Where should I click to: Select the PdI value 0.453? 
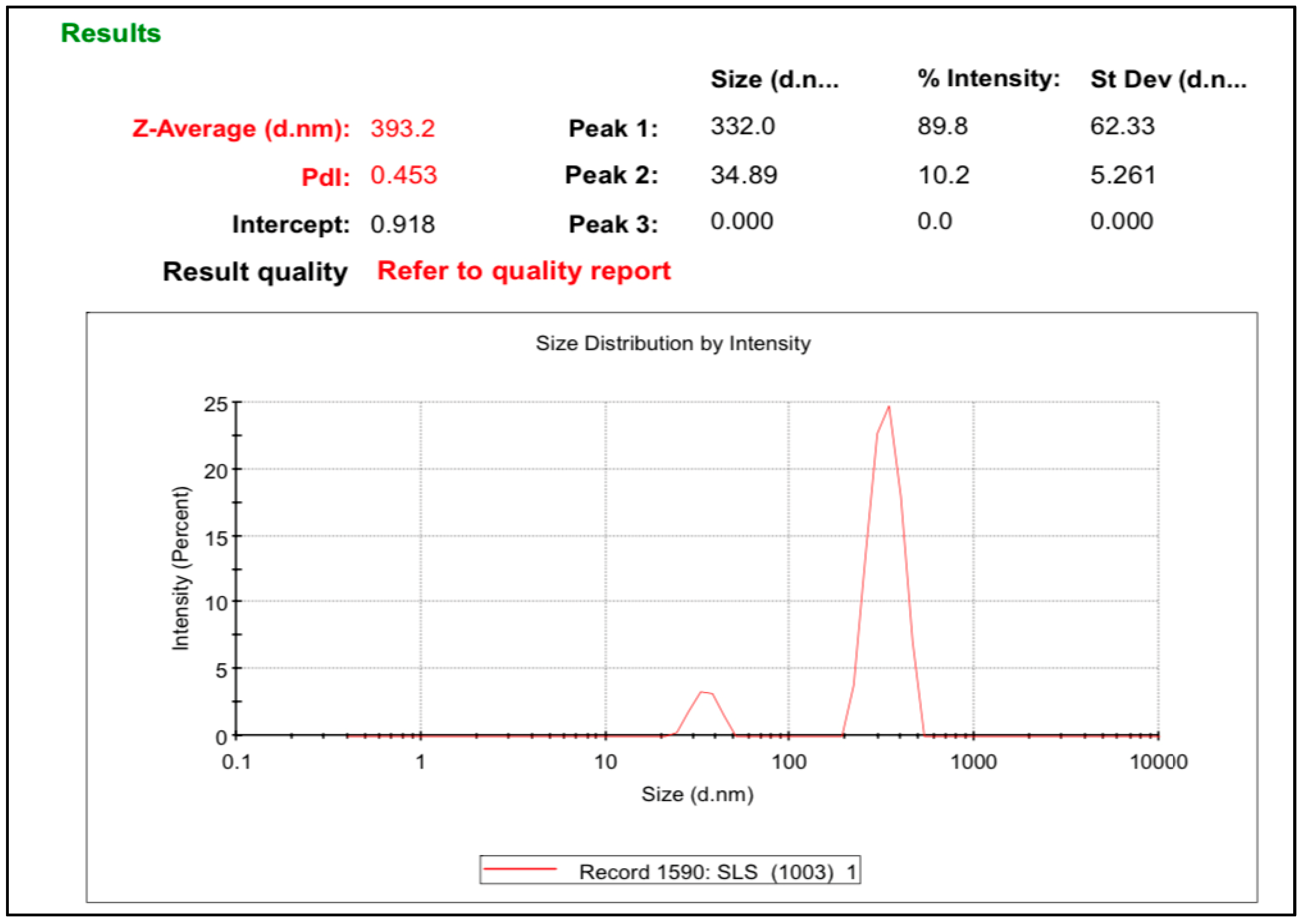pos(403,175)
